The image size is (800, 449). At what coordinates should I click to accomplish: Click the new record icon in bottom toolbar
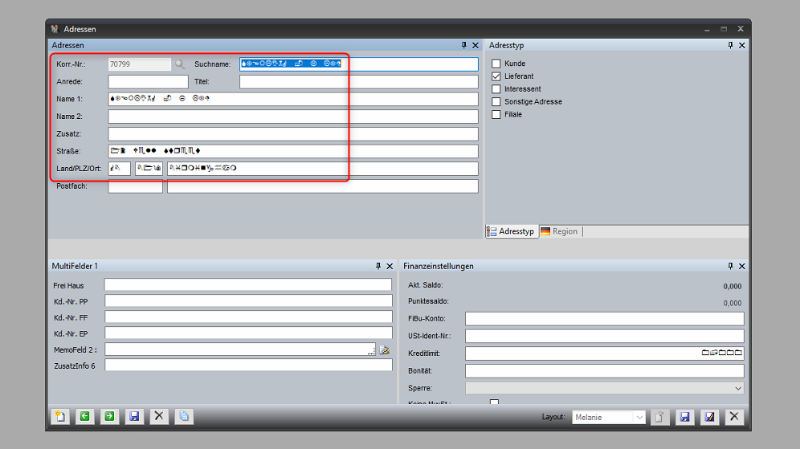[x=60, y=416]
